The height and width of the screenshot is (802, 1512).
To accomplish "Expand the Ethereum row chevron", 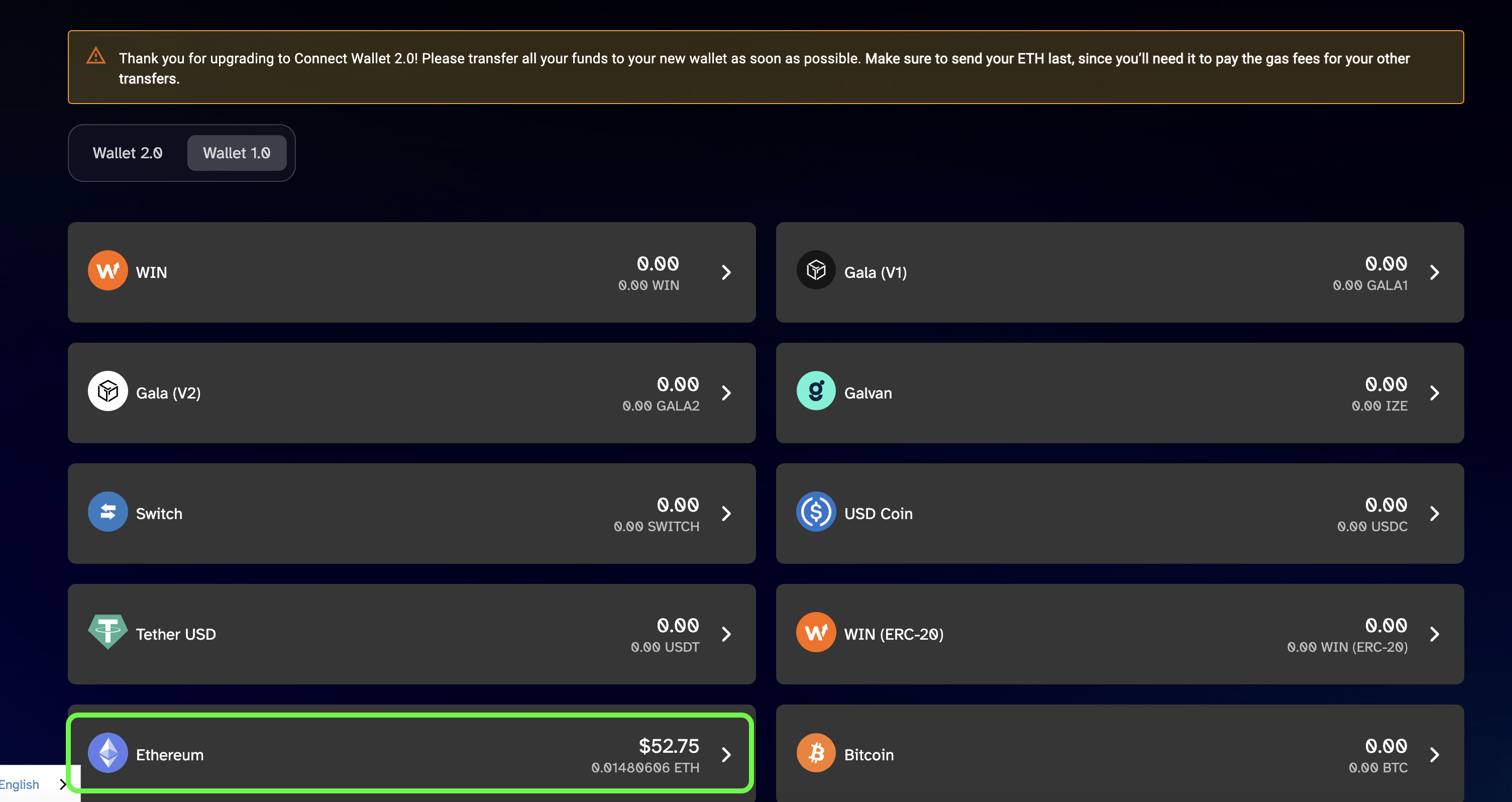I will tap(726, 754).
